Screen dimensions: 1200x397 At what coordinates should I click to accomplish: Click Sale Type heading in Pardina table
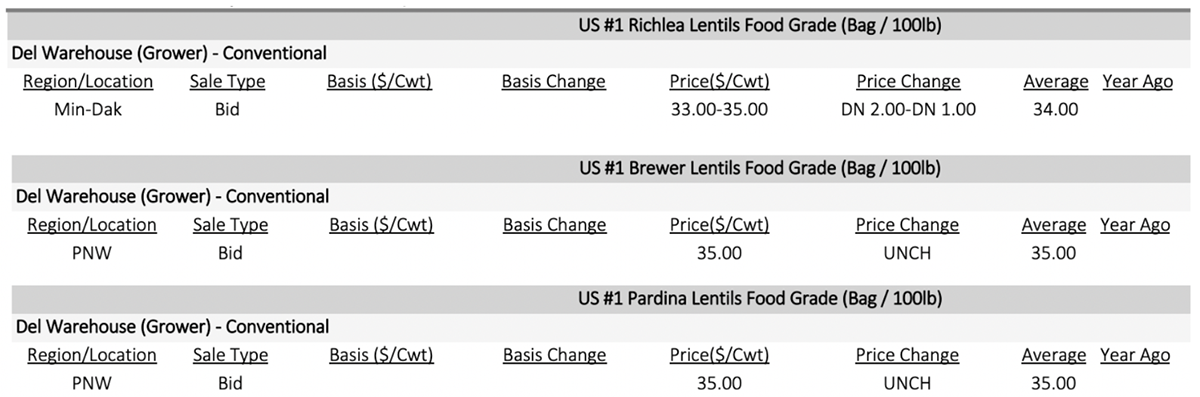[x=230, y=355]
